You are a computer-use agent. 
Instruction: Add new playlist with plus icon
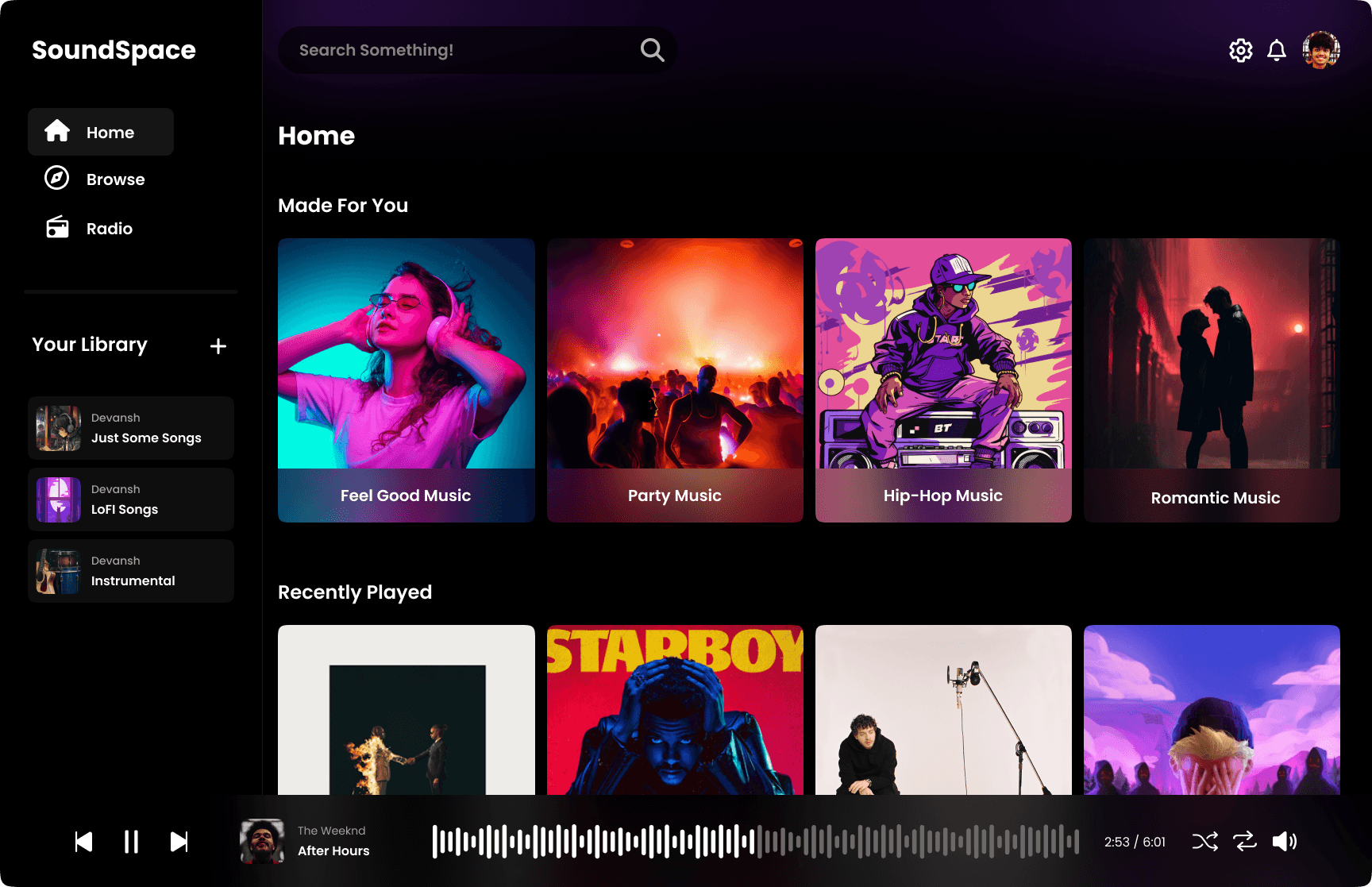point(218,346)
